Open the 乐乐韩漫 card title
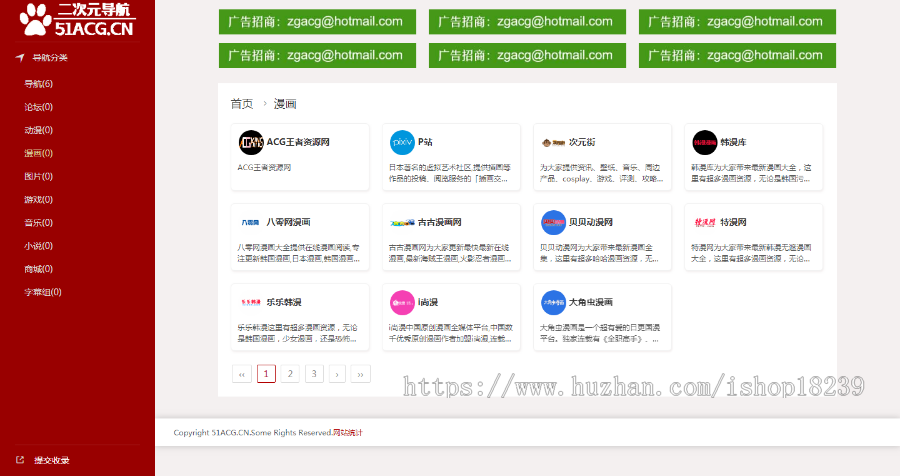This screenshot has height=476, width=900. pos(284,302)
